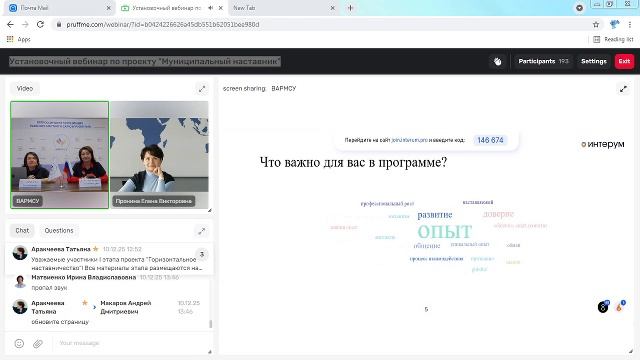The image size is (640, 360).
Task: Open the Participants list
Action: [543, 61]
